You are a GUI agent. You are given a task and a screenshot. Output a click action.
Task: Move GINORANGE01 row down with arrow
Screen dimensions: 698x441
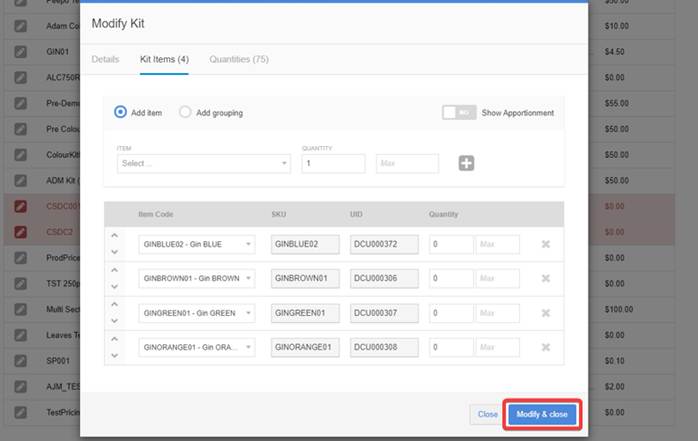(114, 355)
